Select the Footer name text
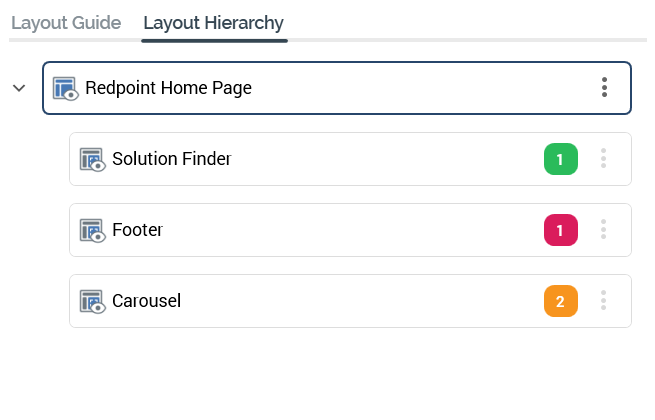 [x=137, y=230]
